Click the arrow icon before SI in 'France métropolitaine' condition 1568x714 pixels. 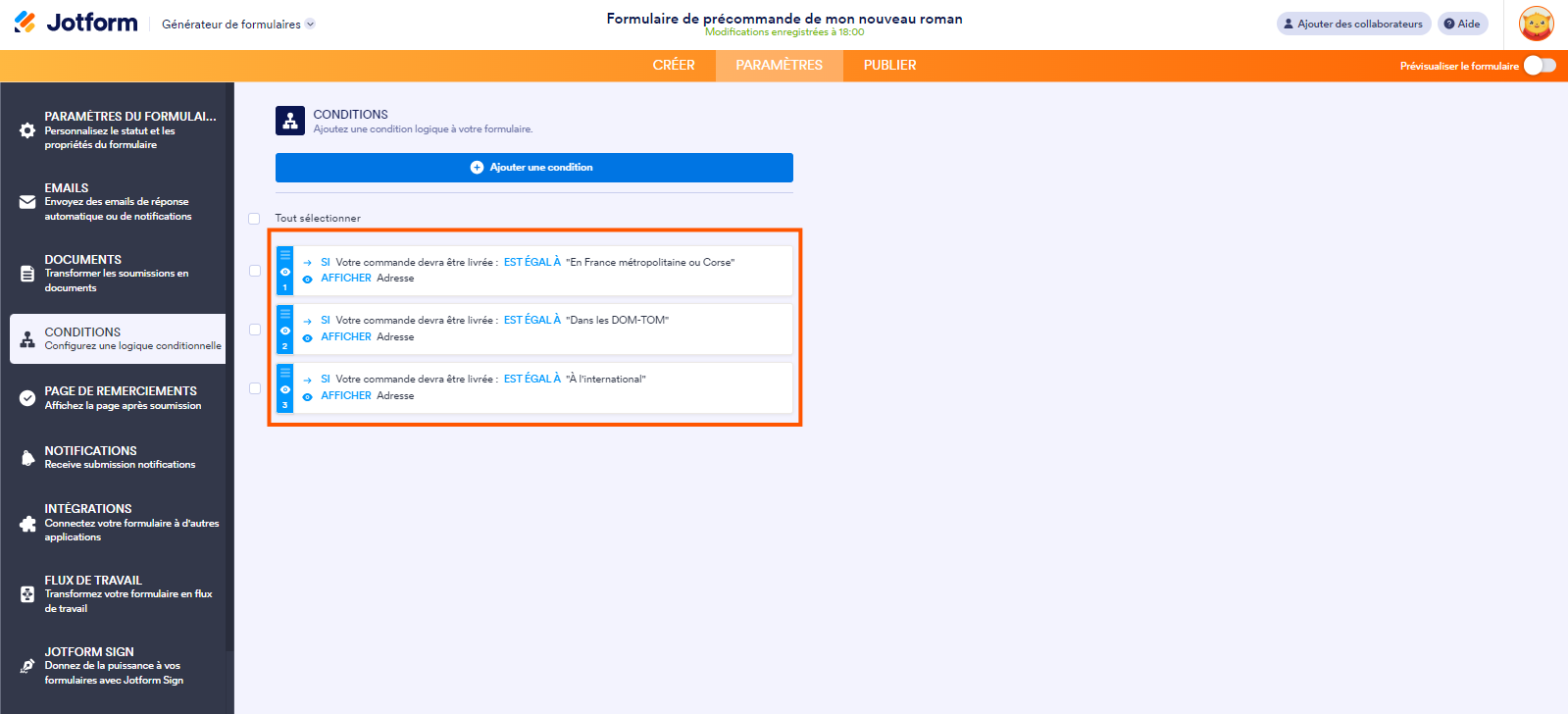pos(307,263)
